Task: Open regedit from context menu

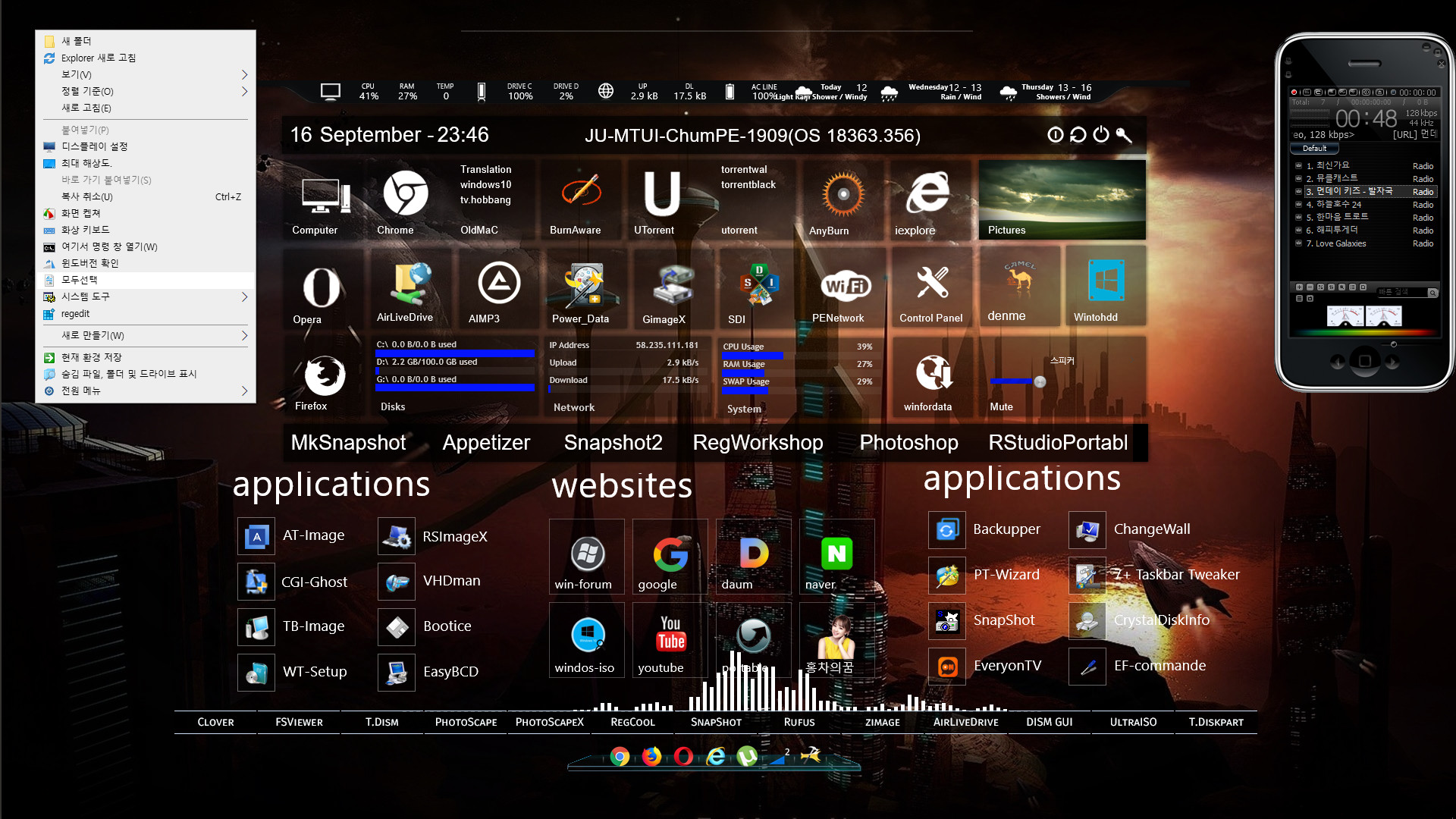Action: click(146, 314)
